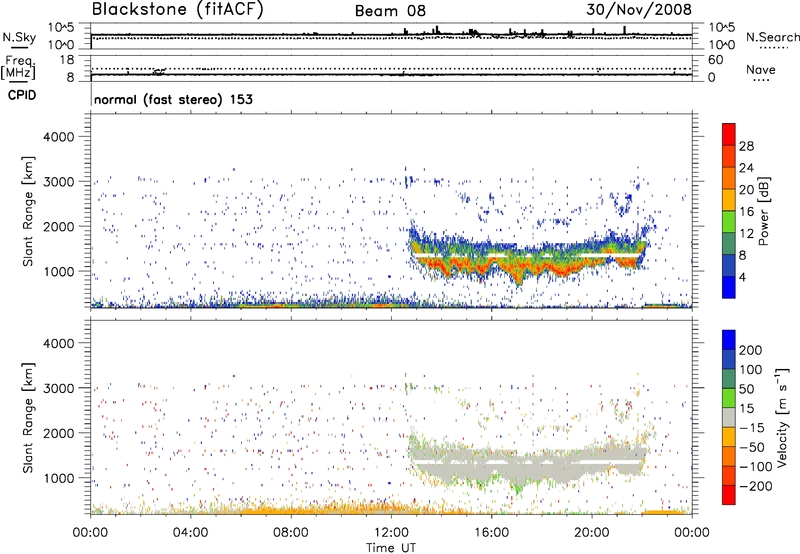Click the '12:00' time axis label
Viewport: 800px width, 554px height.
391,533
